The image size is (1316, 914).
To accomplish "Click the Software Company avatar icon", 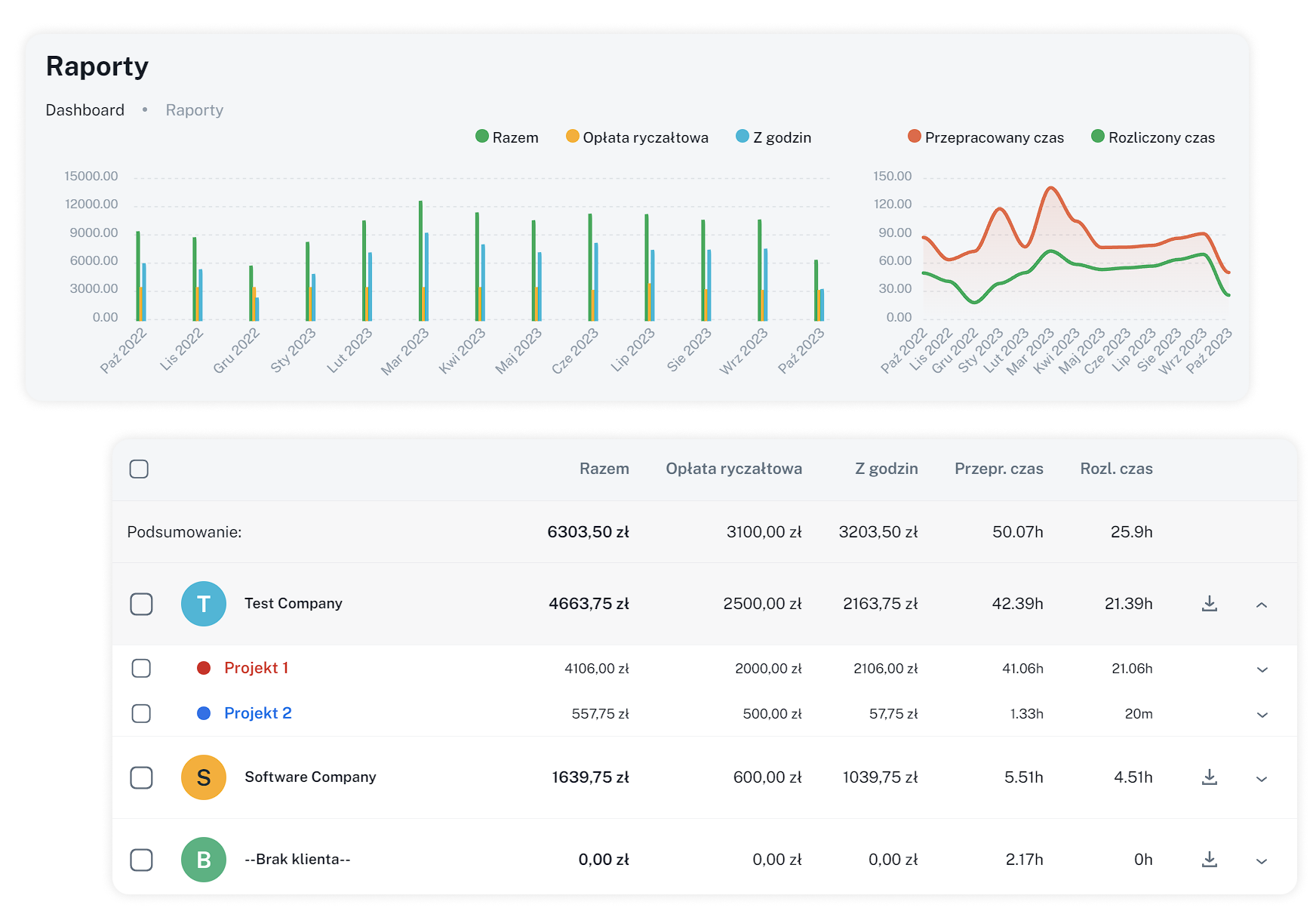I will (x=204, y=777).
